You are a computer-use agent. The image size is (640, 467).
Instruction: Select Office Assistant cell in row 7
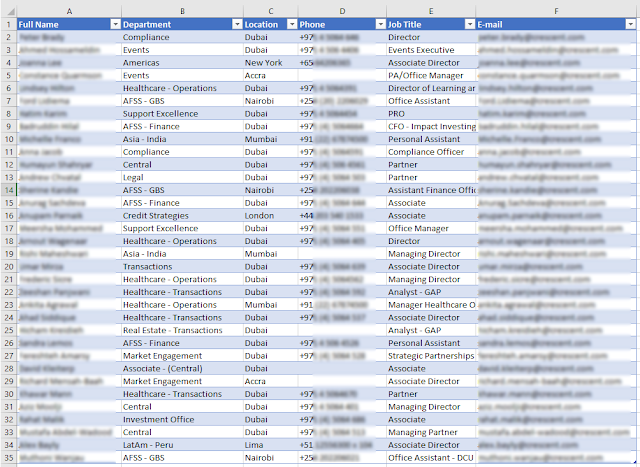(431, 101)
